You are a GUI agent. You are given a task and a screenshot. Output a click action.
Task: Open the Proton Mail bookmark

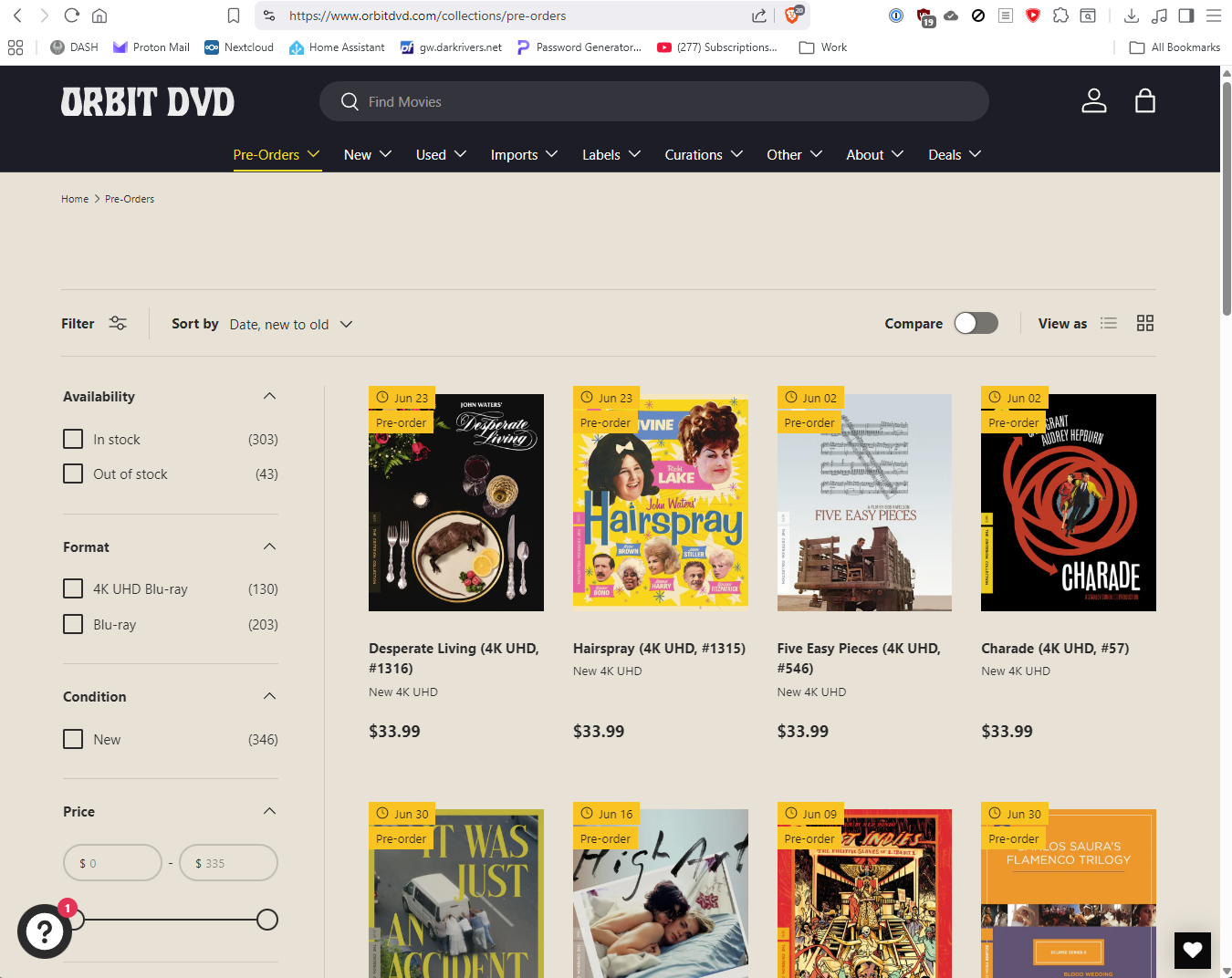click(x=151, y=47)
